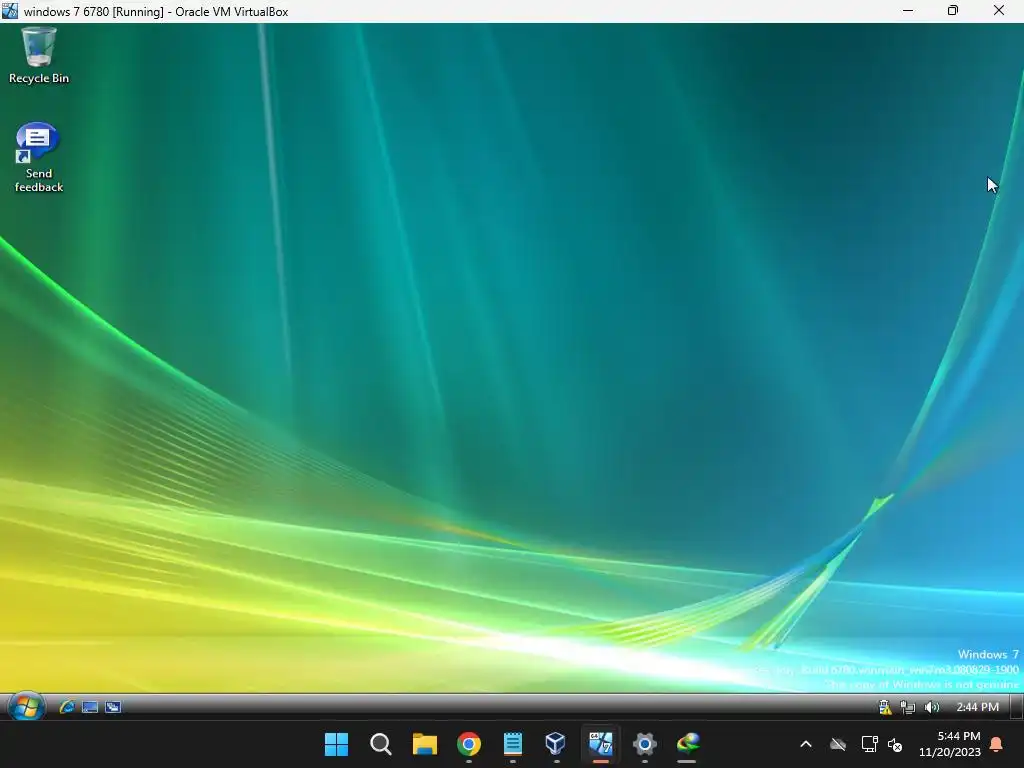Click the running Windows 7 VM taskbar icon
Screen dimensions: 1024x768
tap(601, 744)
